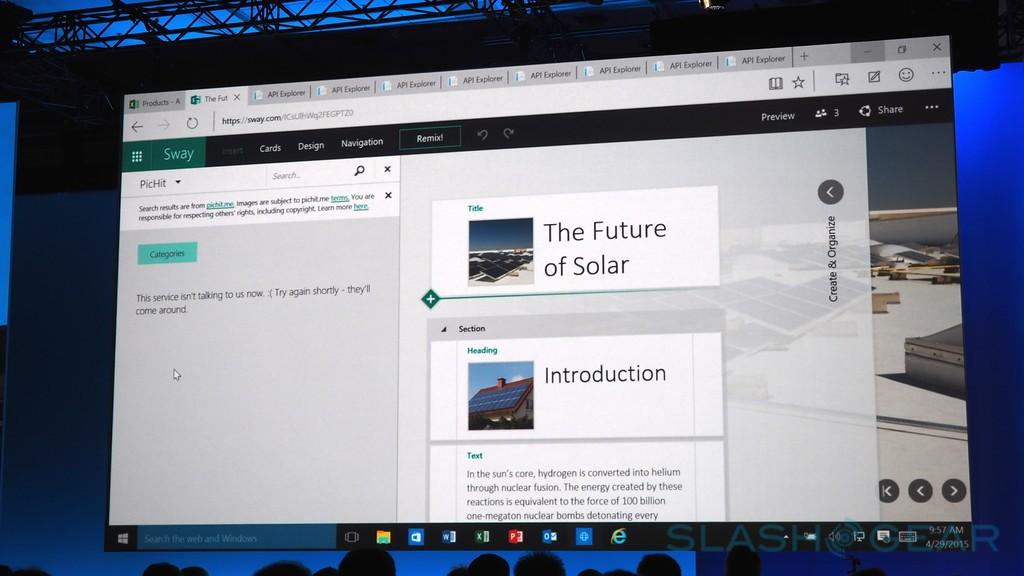Open the reading view book icon

775,83
